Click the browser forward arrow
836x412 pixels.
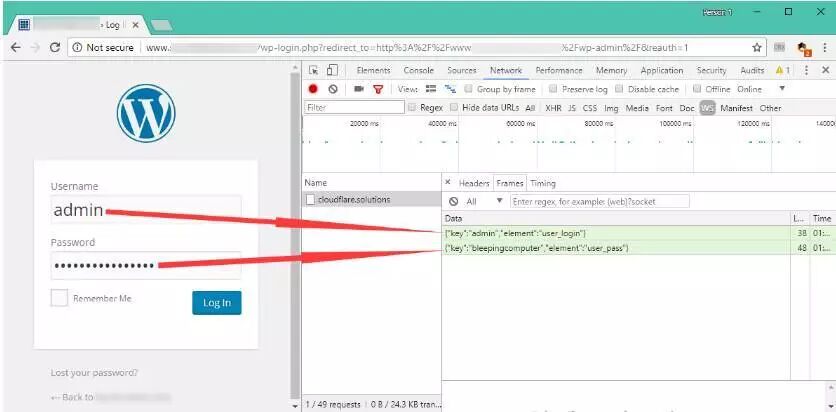(x=35, y=47)
